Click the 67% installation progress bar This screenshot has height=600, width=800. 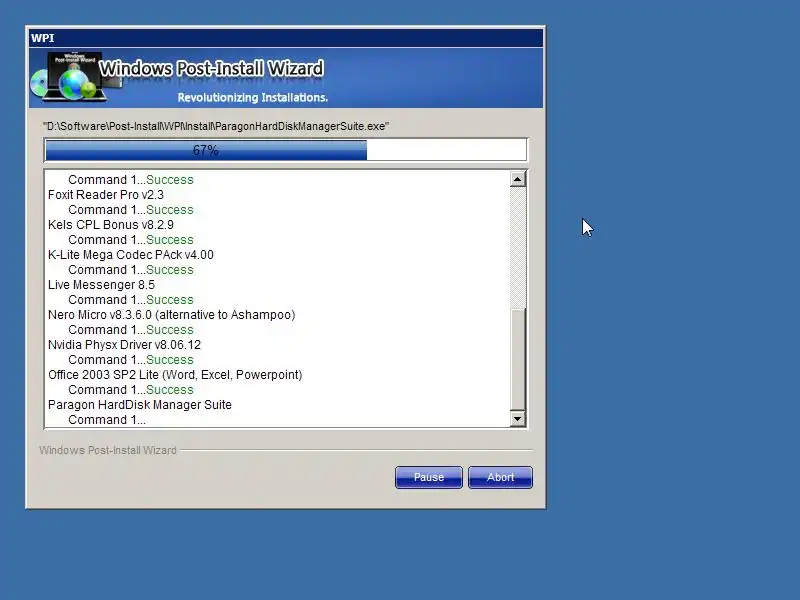click(286, 150)
